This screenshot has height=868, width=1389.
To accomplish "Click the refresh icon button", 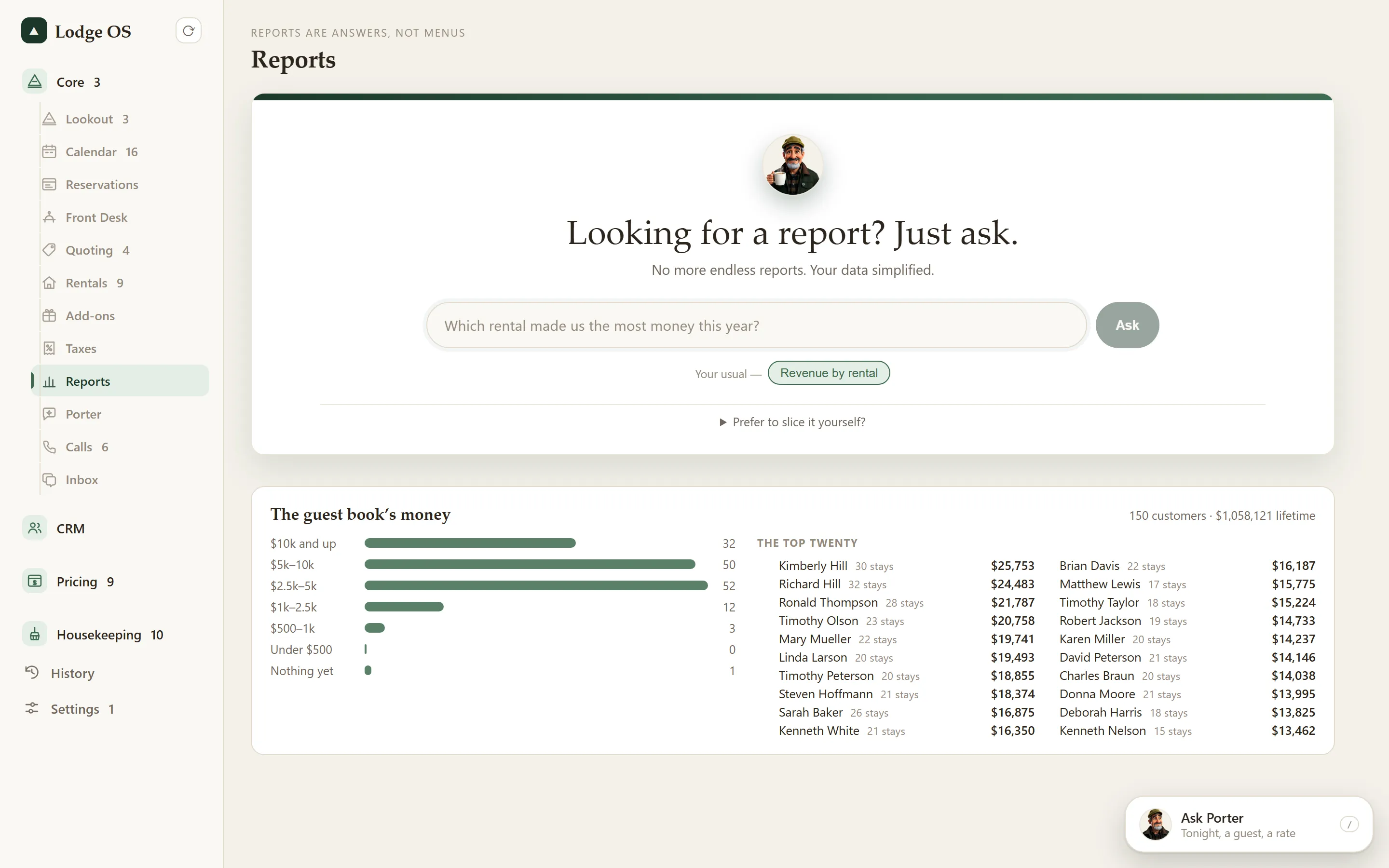I will tap(188, 31).
